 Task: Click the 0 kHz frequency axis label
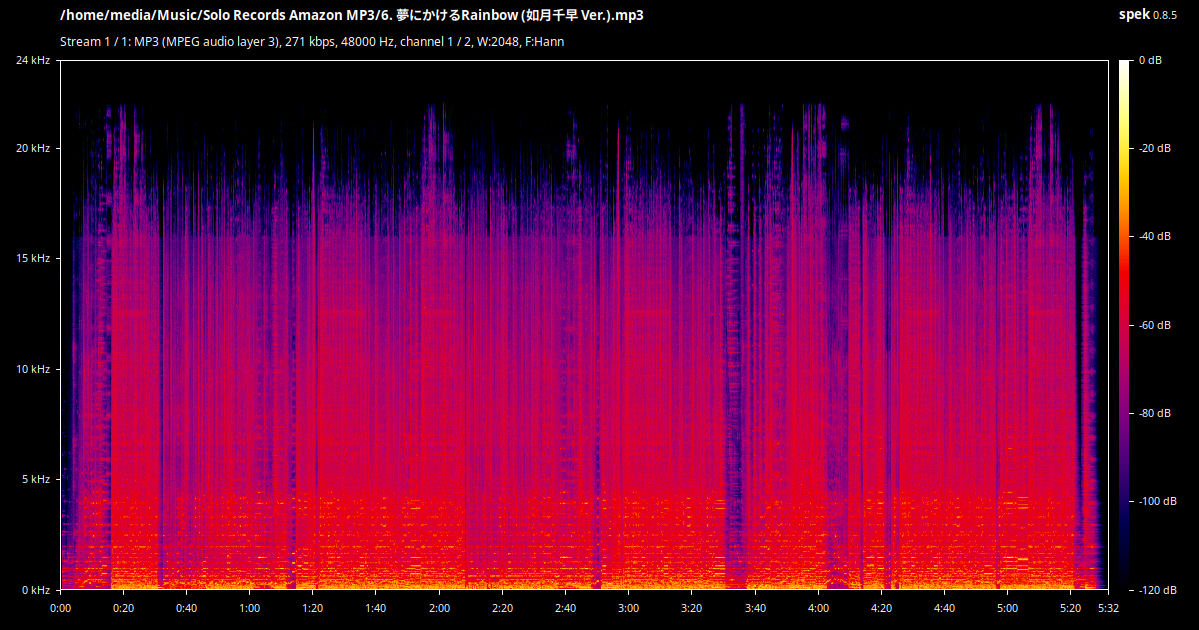coord(36,589)
